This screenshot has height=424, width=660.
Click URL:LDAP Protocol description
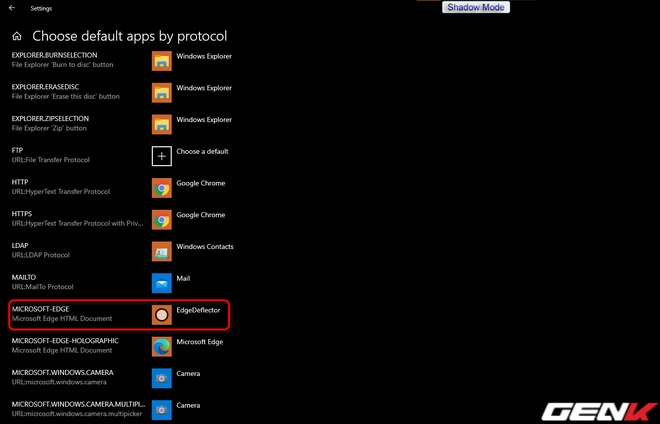[x=41, y=255]
